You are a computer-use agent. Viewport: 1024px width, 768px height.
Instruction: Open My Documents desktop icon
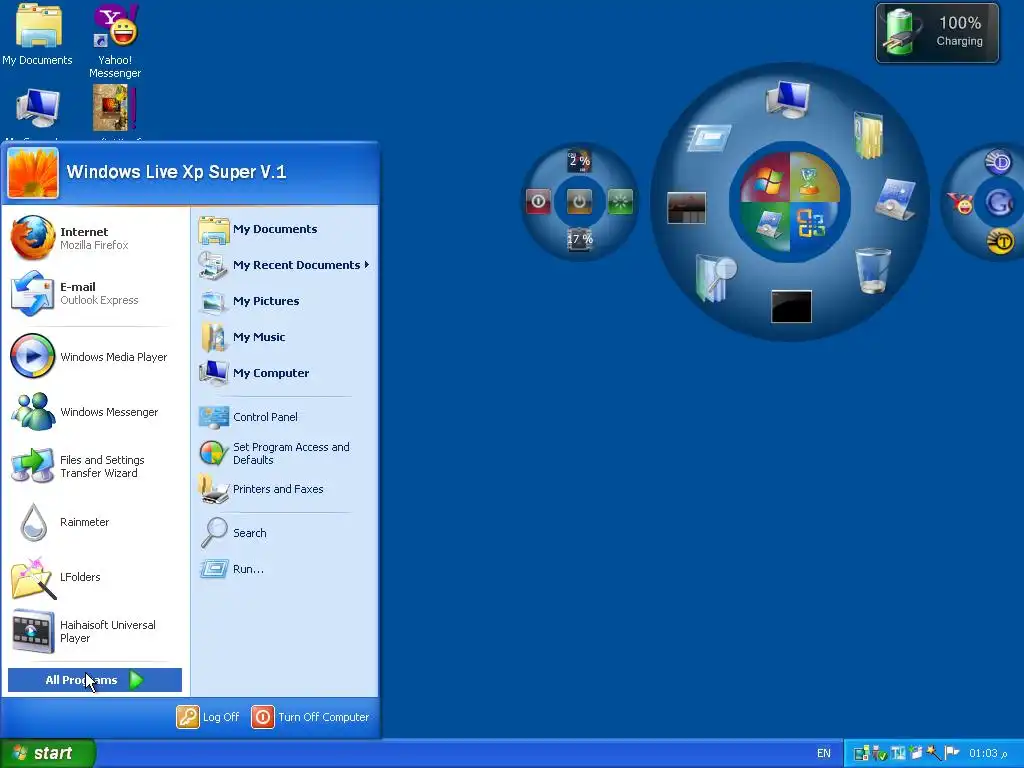click(37, 35)
